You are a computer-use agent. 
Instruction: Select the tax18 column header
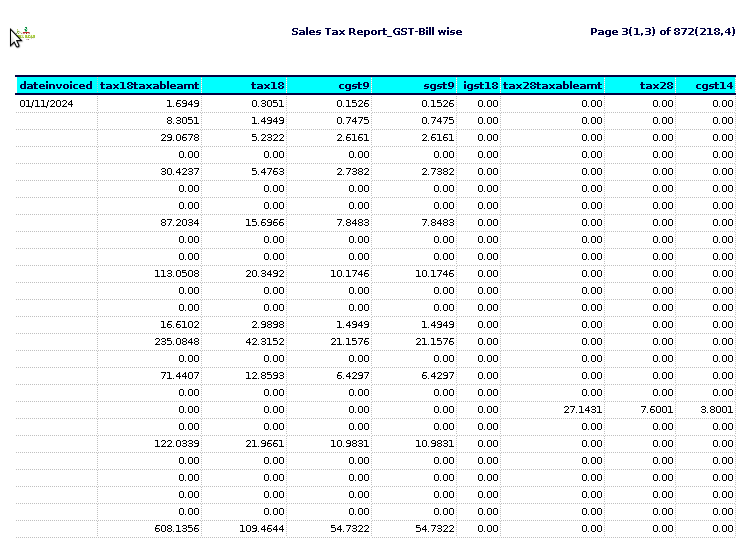tap(244, 85)
